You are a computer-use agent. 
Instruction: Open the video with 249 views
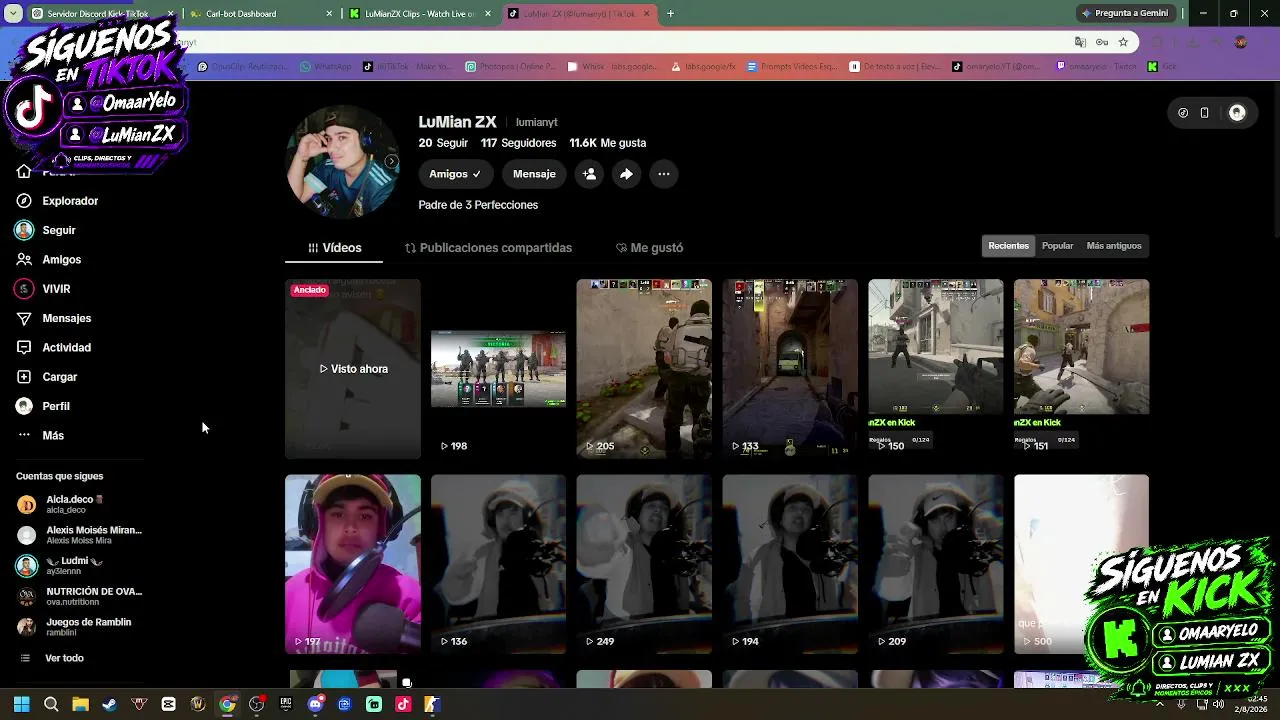point(644,564)
